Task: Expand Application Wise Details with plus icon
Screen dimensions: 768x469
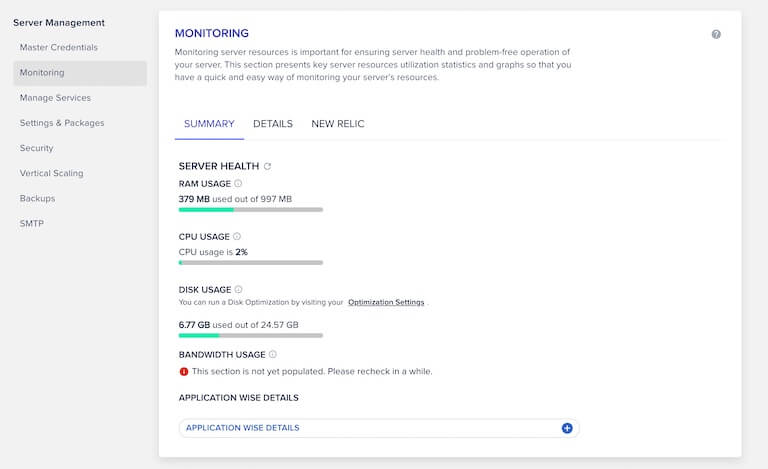Action: click(x=567, y=428)
